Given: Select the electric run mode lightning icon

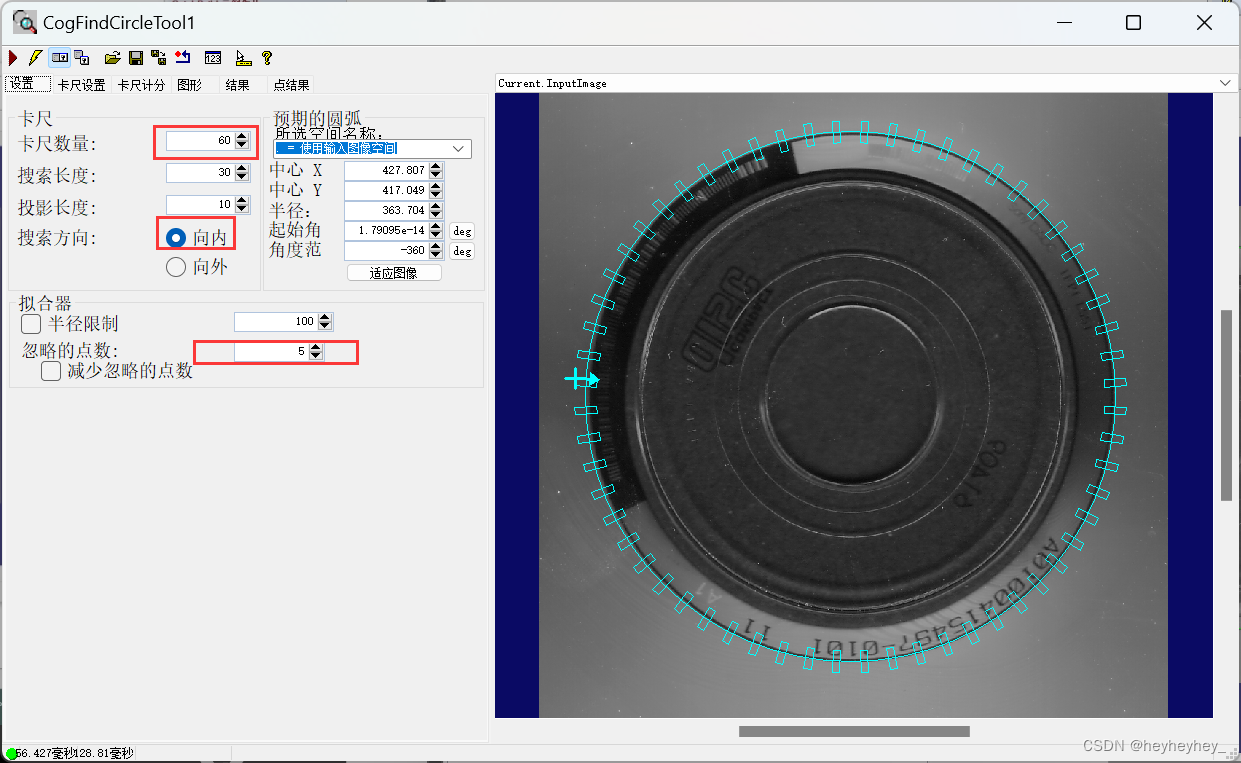Looking at the screenshot, I should point(34,57).
